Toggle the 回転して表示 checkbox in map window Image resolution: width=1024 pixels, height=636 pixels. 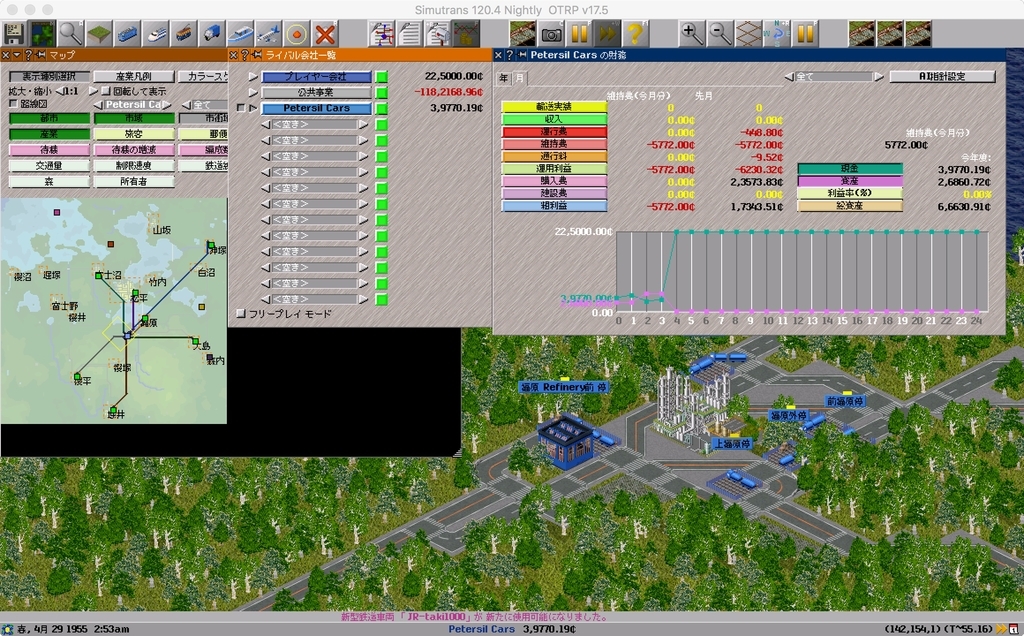(105, 91)
